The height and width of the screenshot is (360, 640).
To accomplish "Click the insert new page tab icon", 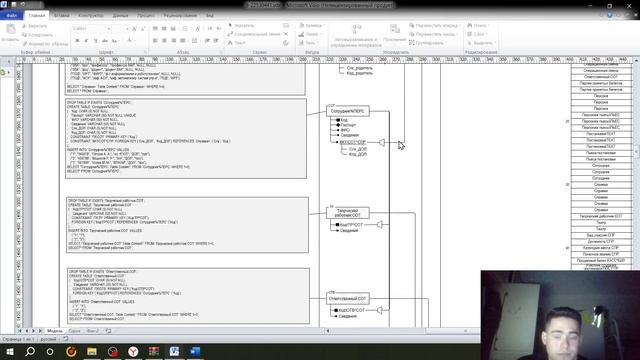I will (108, 331).
